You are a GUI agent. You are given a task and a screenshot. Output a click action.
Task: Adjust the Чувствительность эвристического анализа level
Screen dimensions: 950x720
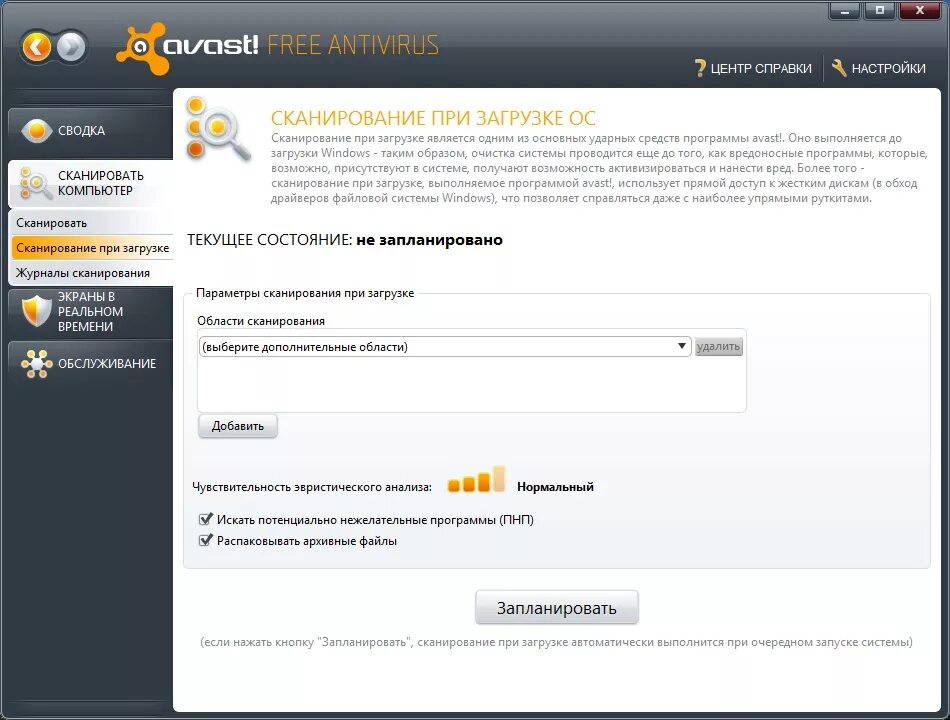pos(477,481)
